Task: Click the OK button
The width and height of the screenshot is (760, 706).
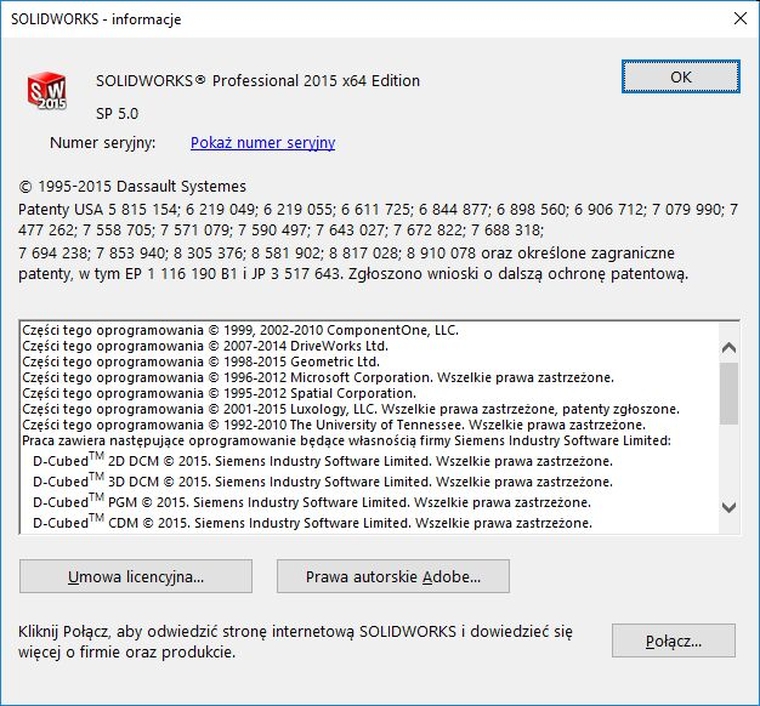Action: point(681,77)
